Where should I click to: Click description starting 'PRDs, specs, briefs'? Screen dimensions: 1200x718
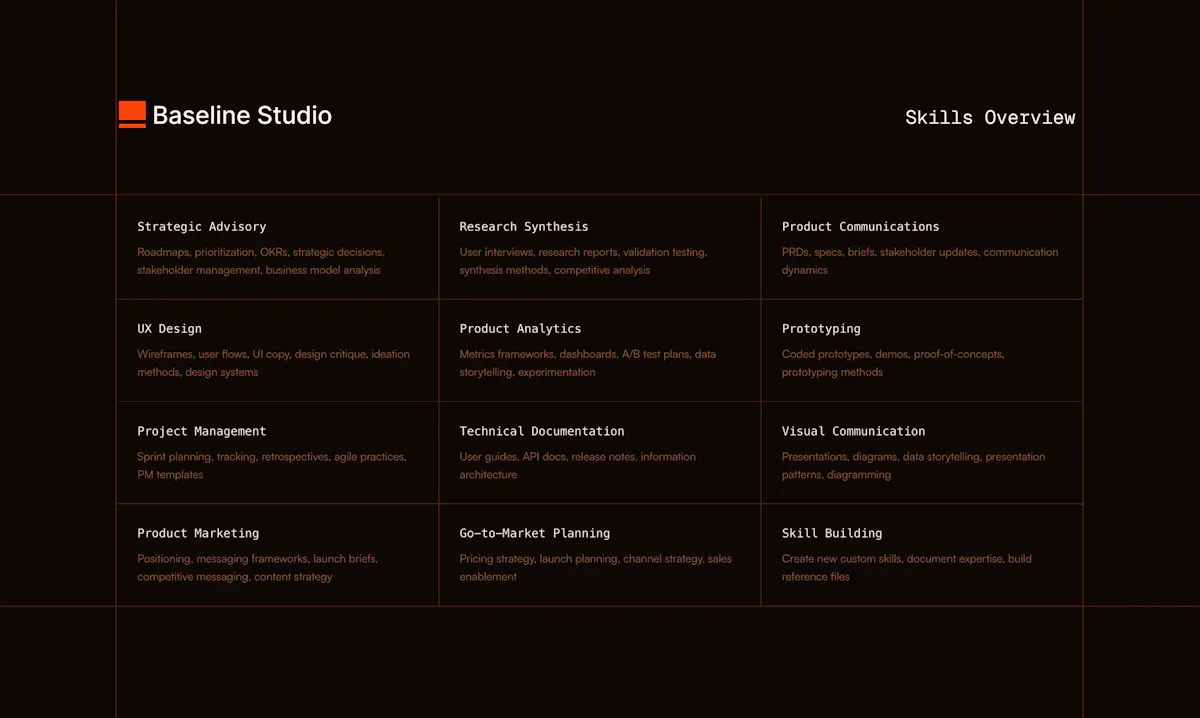[920, 261]
